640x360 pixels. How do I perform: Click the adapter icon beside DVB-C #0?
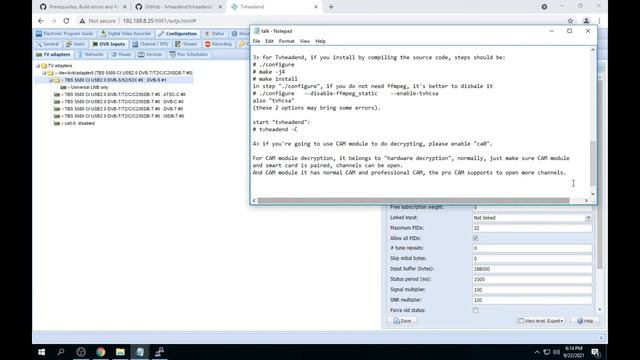[x=57, y=102]
